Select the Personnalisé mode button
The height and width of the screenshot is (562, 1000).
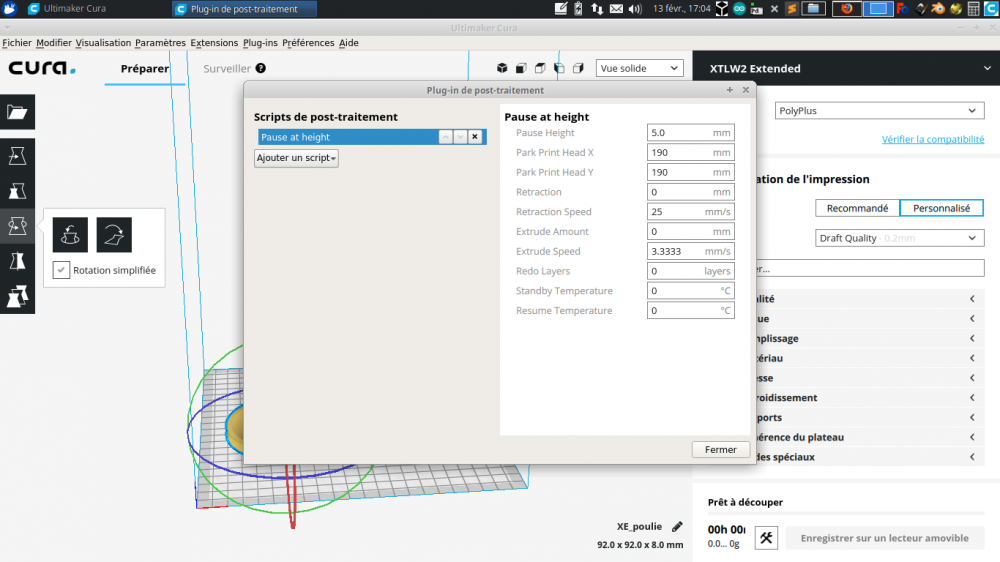[941, 208]
